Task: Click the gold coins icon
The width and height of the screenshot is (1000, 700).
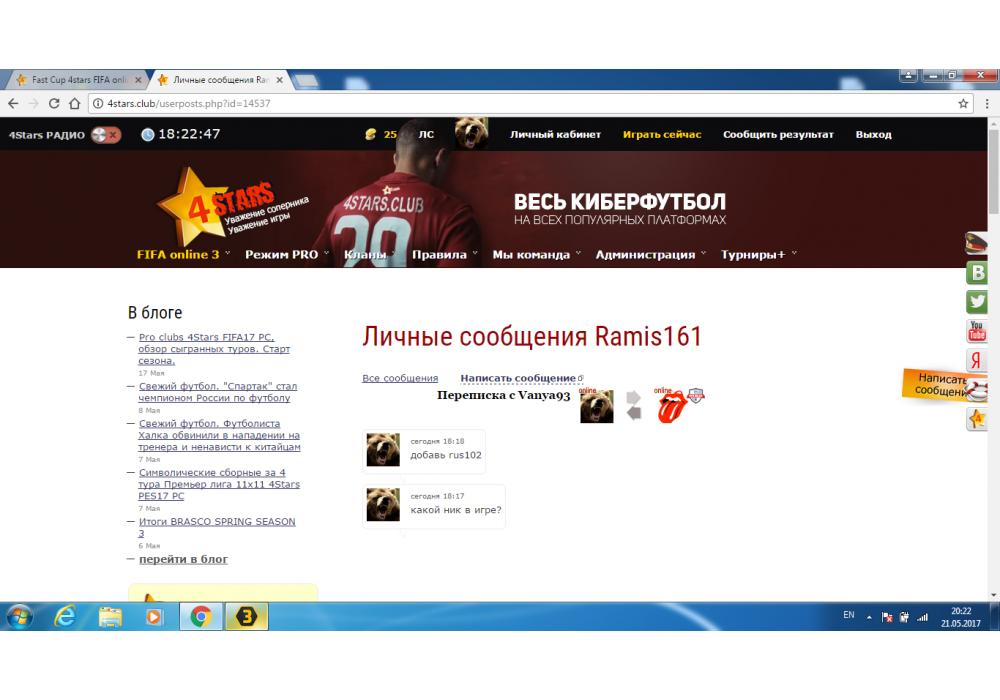Action: pyautogui.click(x=371, y=135)
